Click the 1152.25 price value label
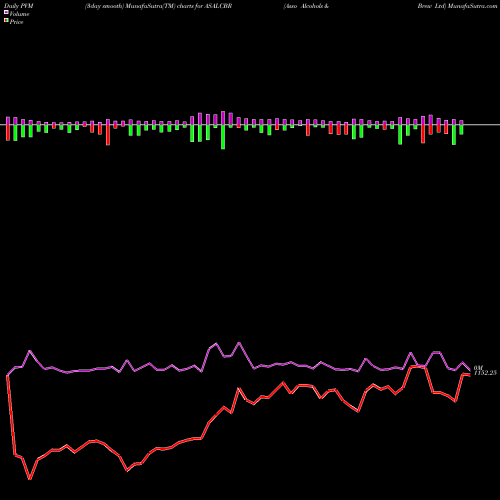Image resolution: width=500 pixels, height=500 pixels. pyautogui.click(x=485, y=373)
